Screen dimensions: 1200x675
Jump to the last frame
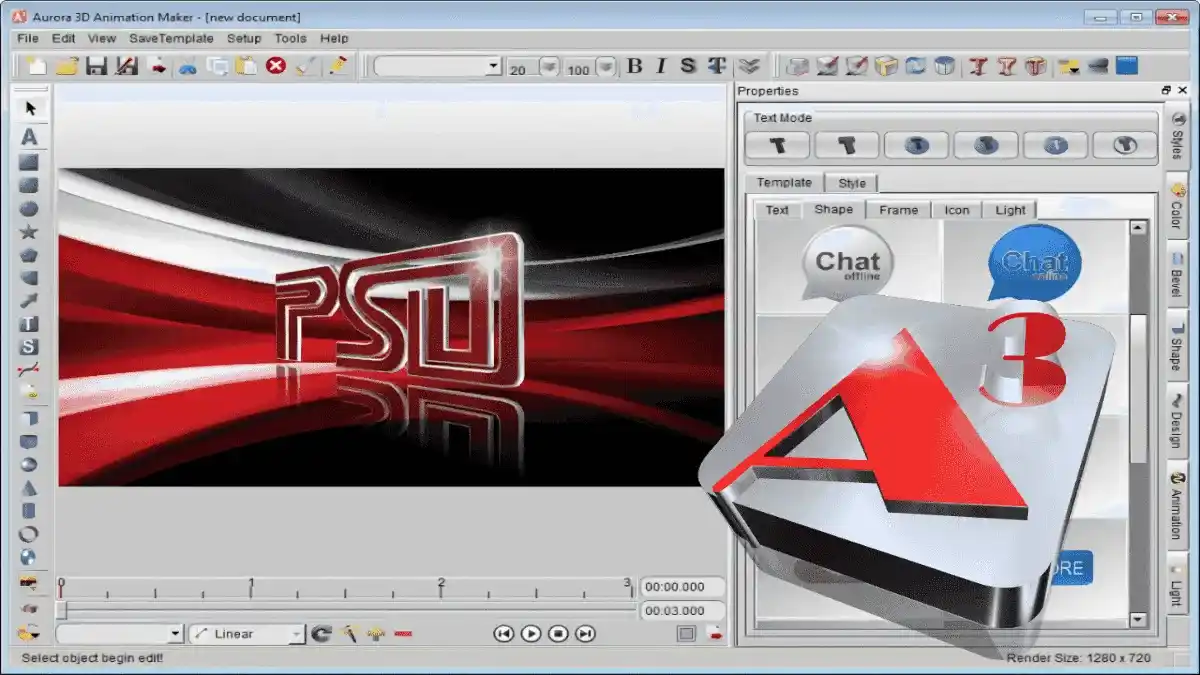coord(586,633)
